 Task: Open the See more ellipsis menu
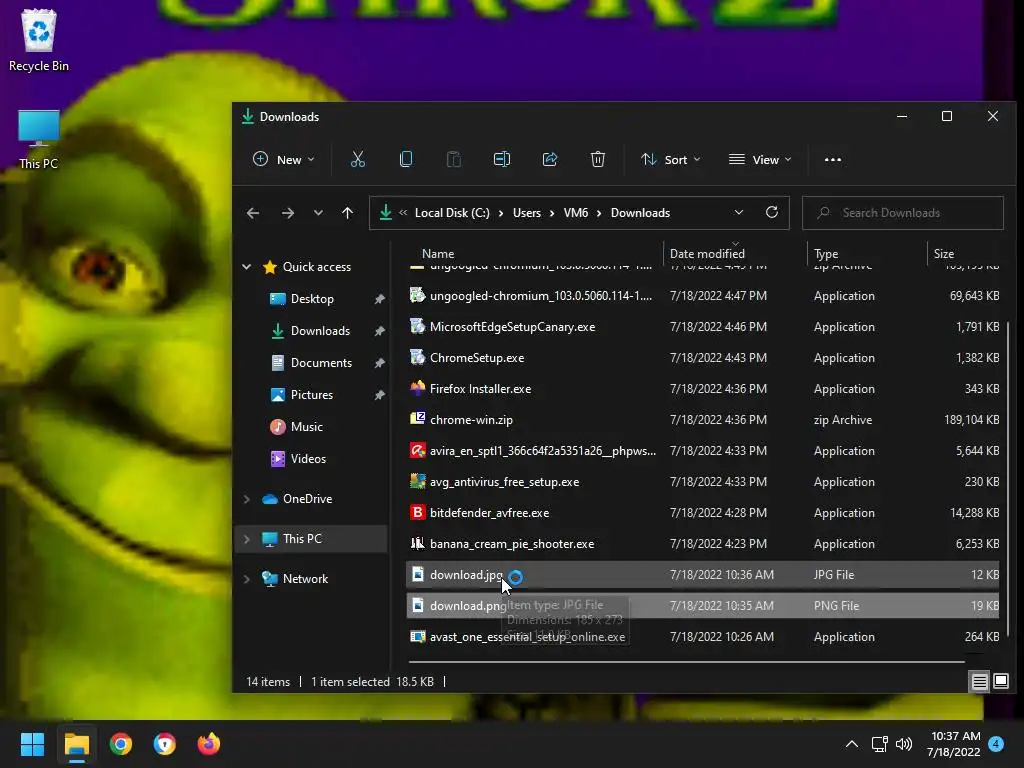833,159
